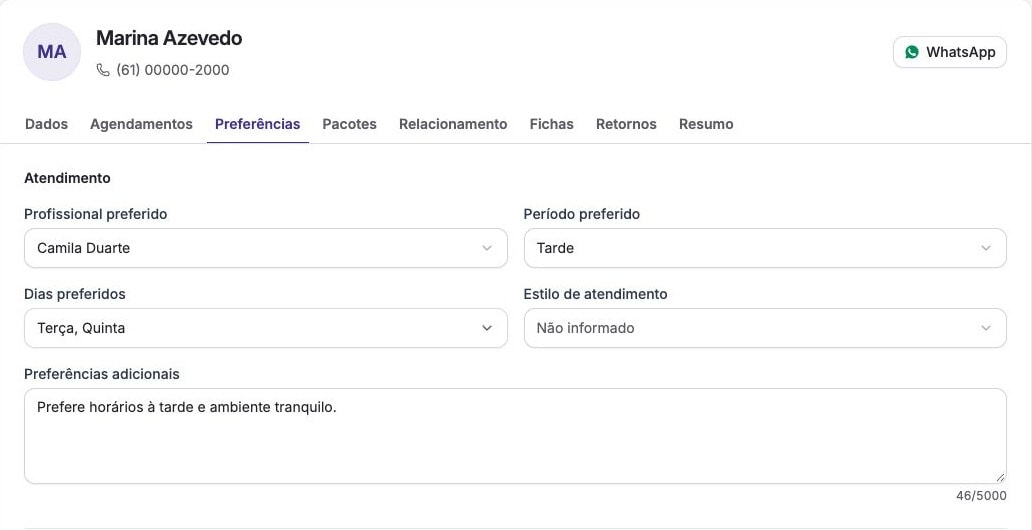Open the Profissional preferido dropdown
This screenshot has height=530, width=1032.
[x=266, y=248]
